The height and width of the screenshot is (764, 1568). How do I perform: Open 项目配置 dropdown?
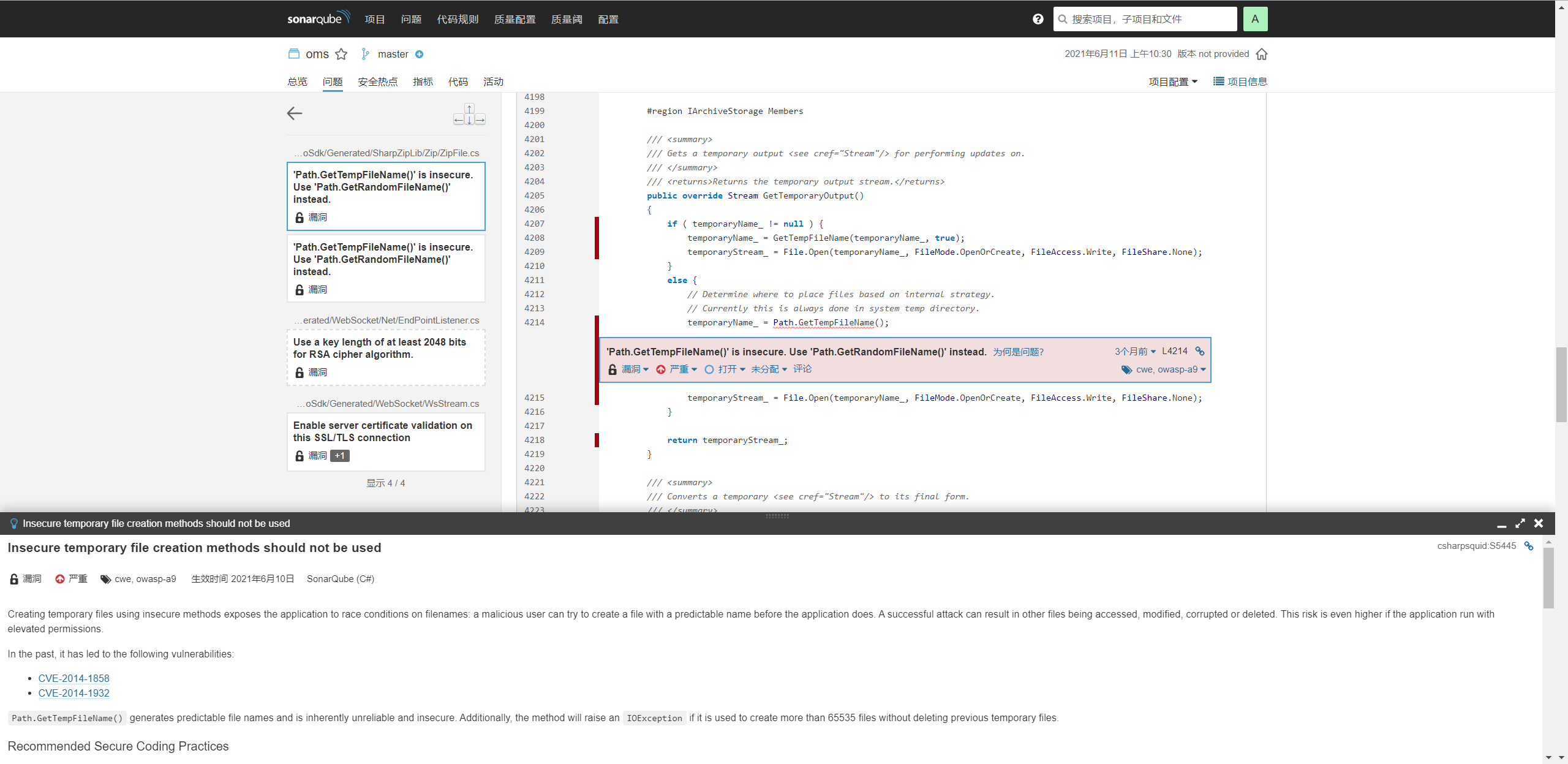tap(1172, 81)
